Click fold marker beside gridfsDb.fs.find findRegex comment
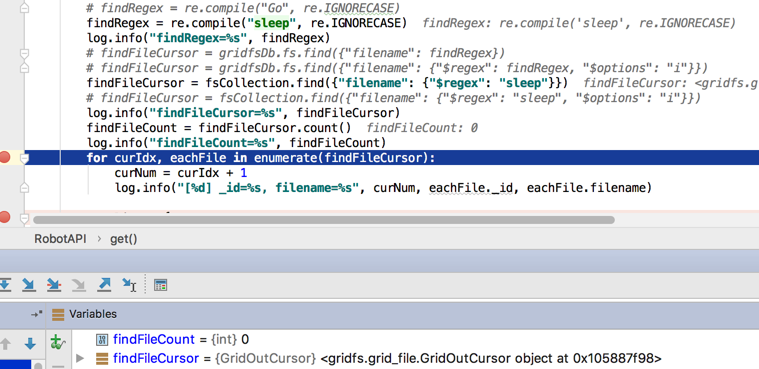This screenshot has width=759, height=369. click(24, 53)
